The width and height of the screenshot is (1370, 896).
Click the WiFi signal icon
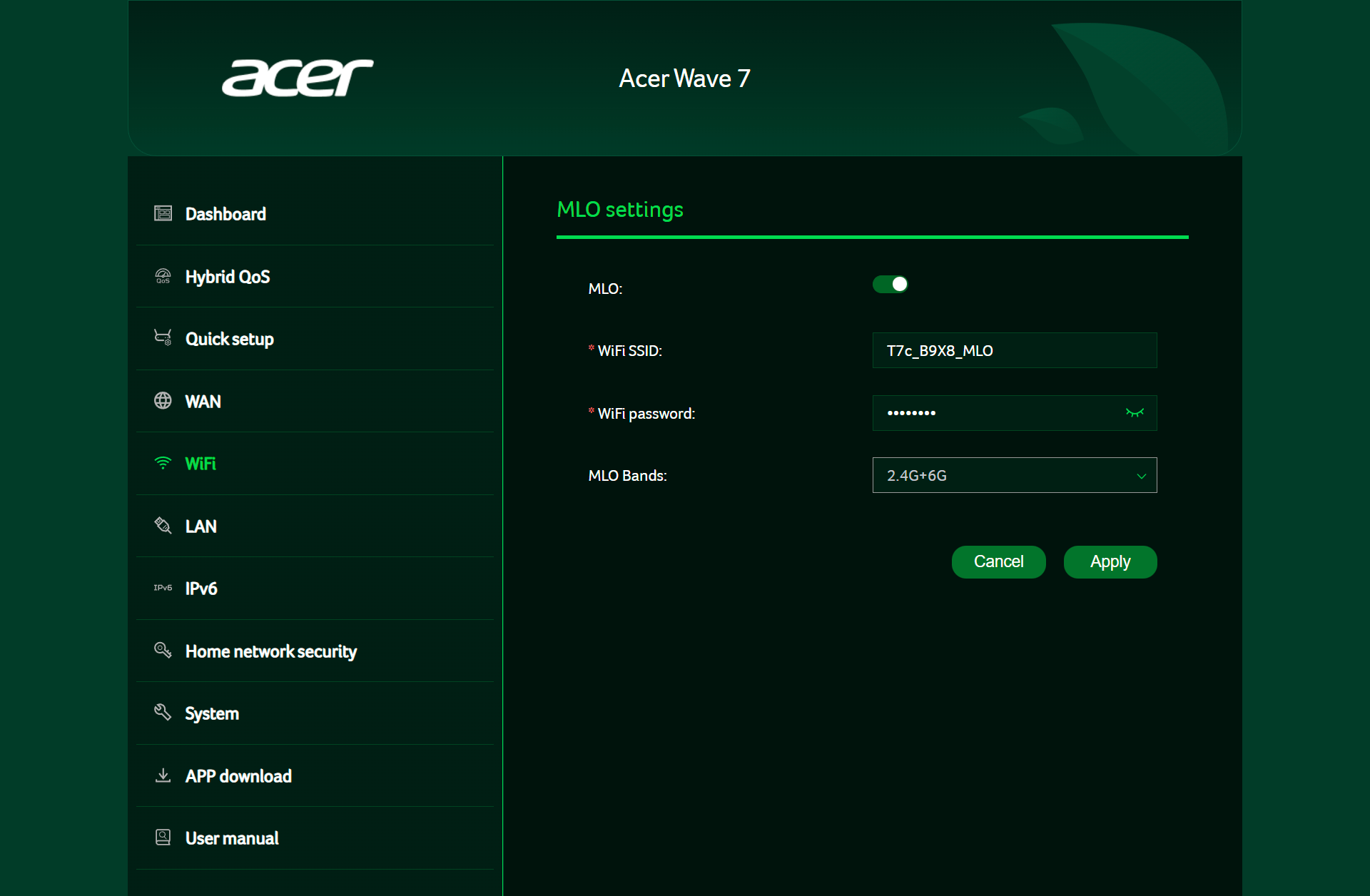click(163, 463)
